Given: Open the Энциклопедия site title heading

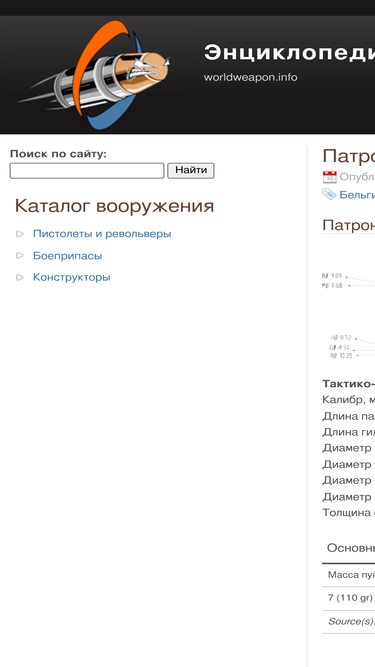Looking at the screenshot, I should pos(289,53).
